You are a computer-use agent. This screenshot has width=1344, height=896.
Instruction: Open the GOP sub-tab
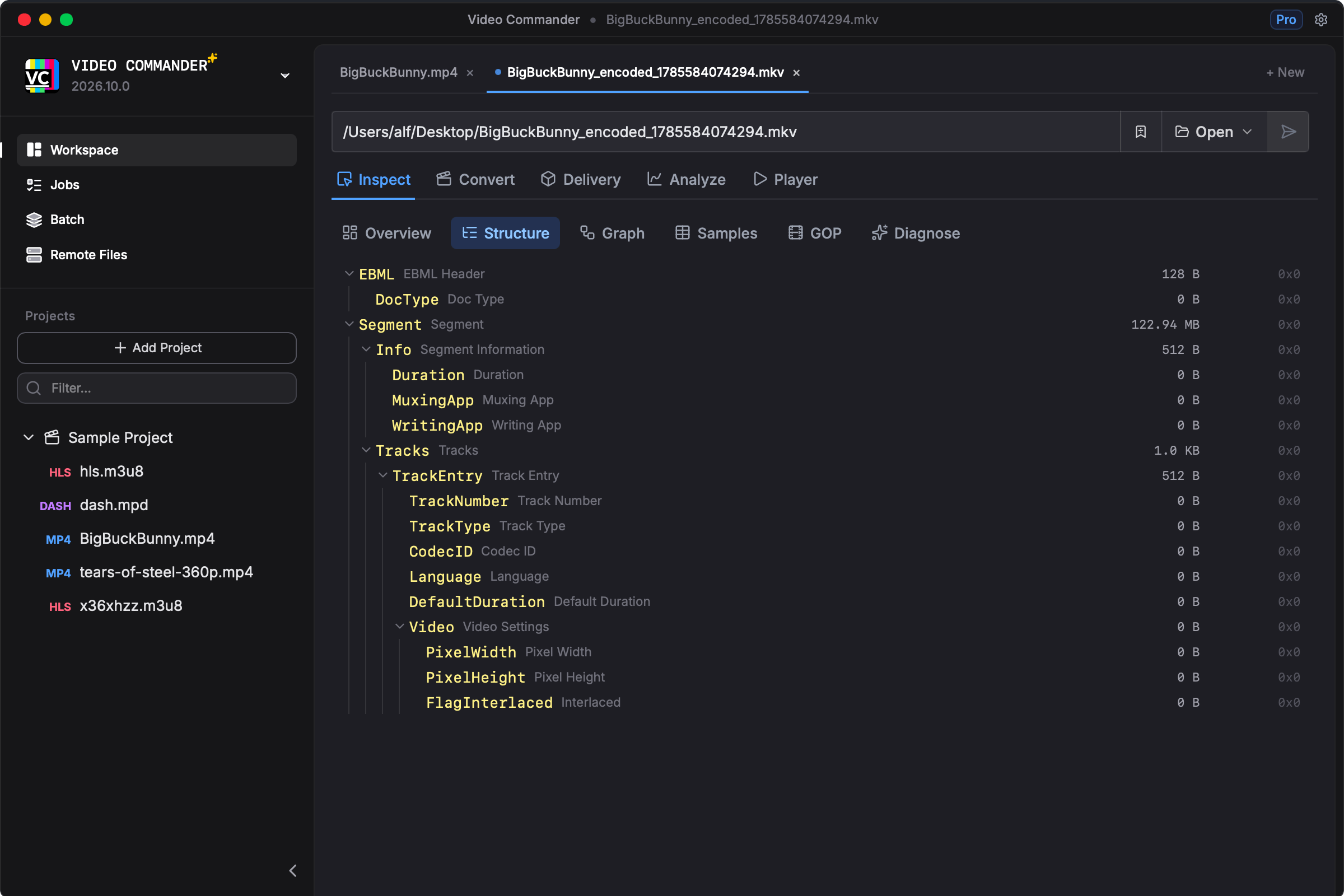pos(814,233)
